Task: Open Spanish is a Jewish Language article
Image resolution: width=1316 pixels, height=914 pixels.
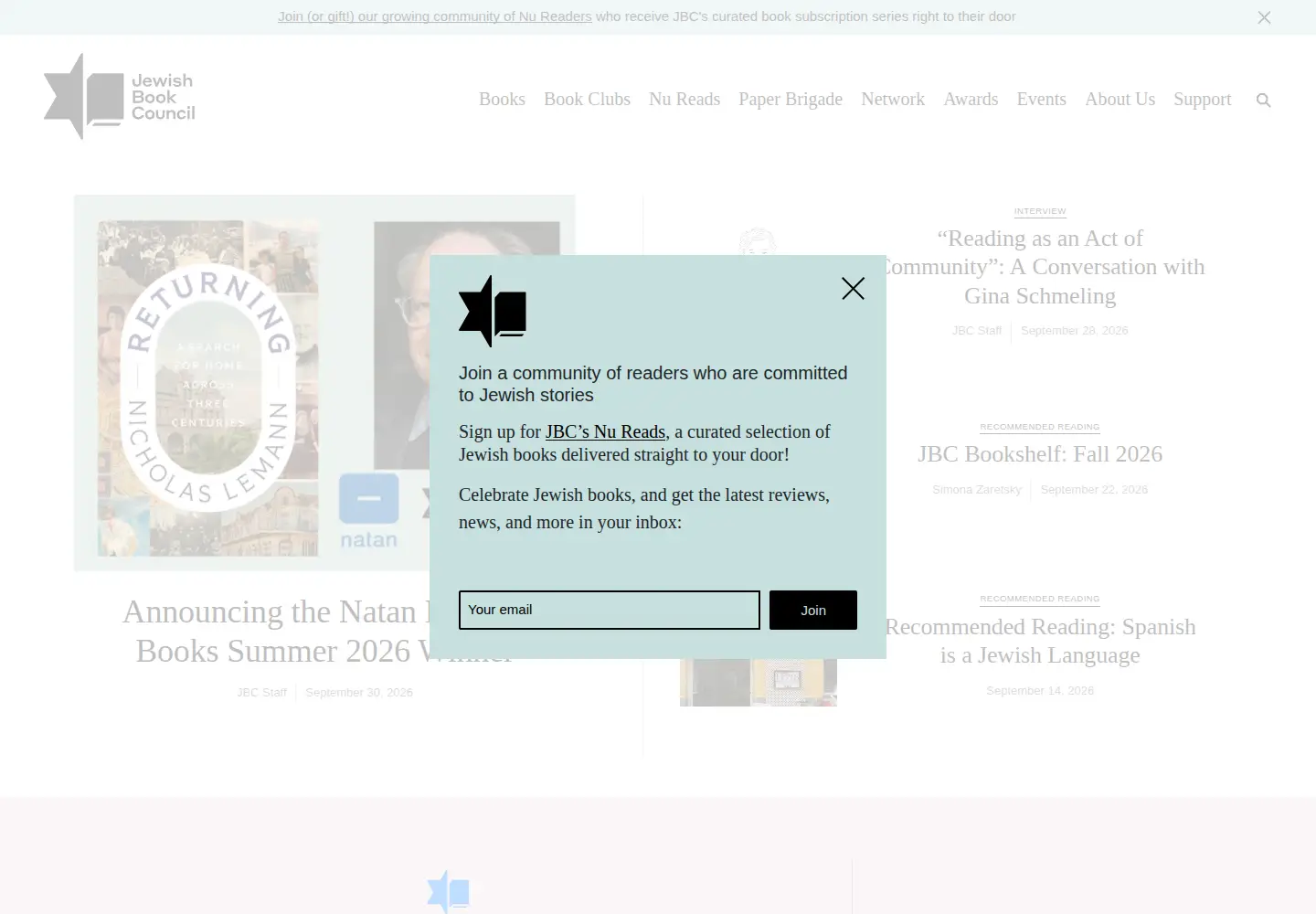Action: 1040,641
